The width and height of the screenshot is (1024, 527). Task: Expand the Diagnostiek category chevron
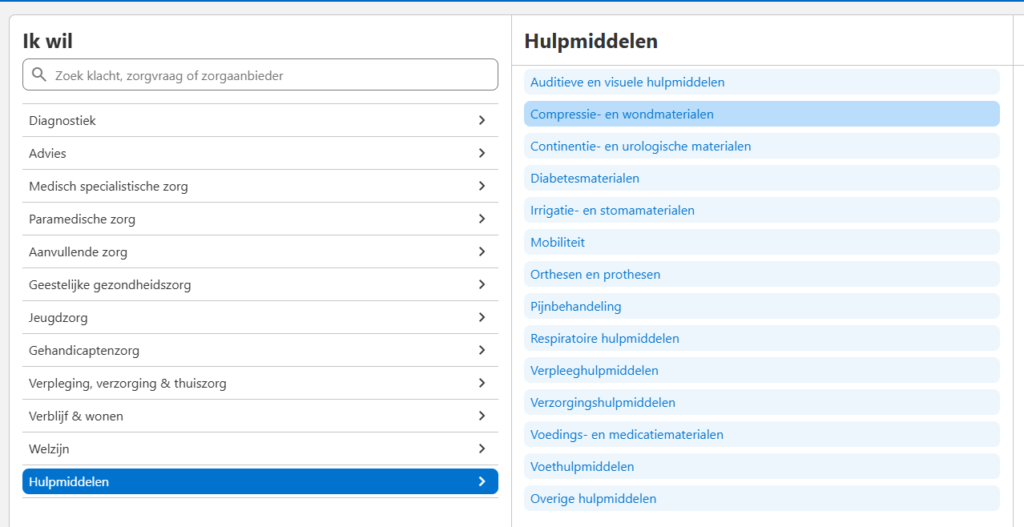click(482, 121)
